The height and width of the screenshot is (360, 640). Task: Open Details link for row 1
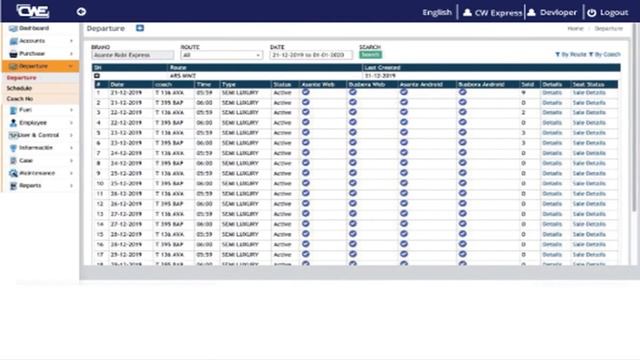click(x=552, y=93)
